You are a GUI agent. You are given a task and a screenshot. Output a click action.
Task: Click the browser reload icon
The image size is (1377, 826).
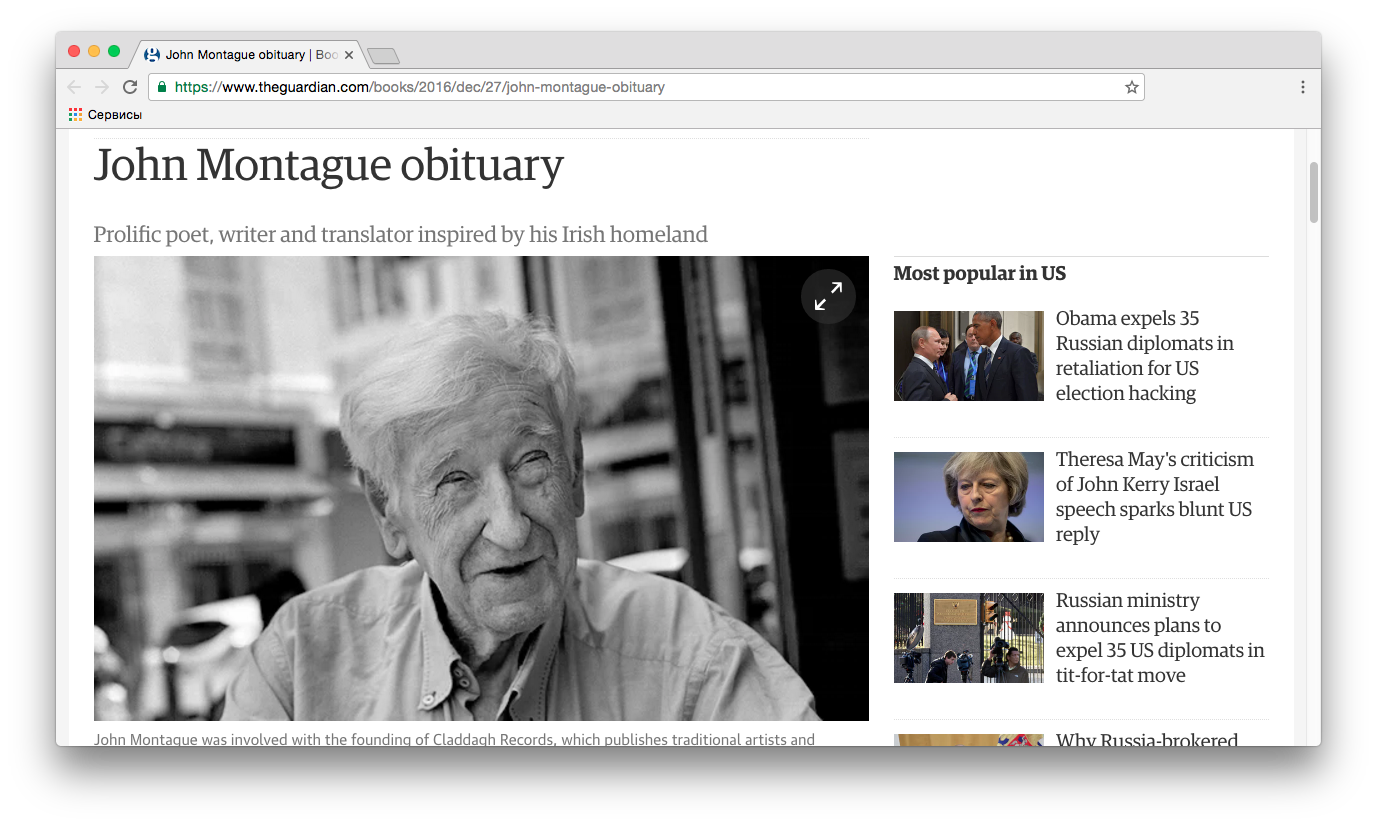click(x=130, y=87)
